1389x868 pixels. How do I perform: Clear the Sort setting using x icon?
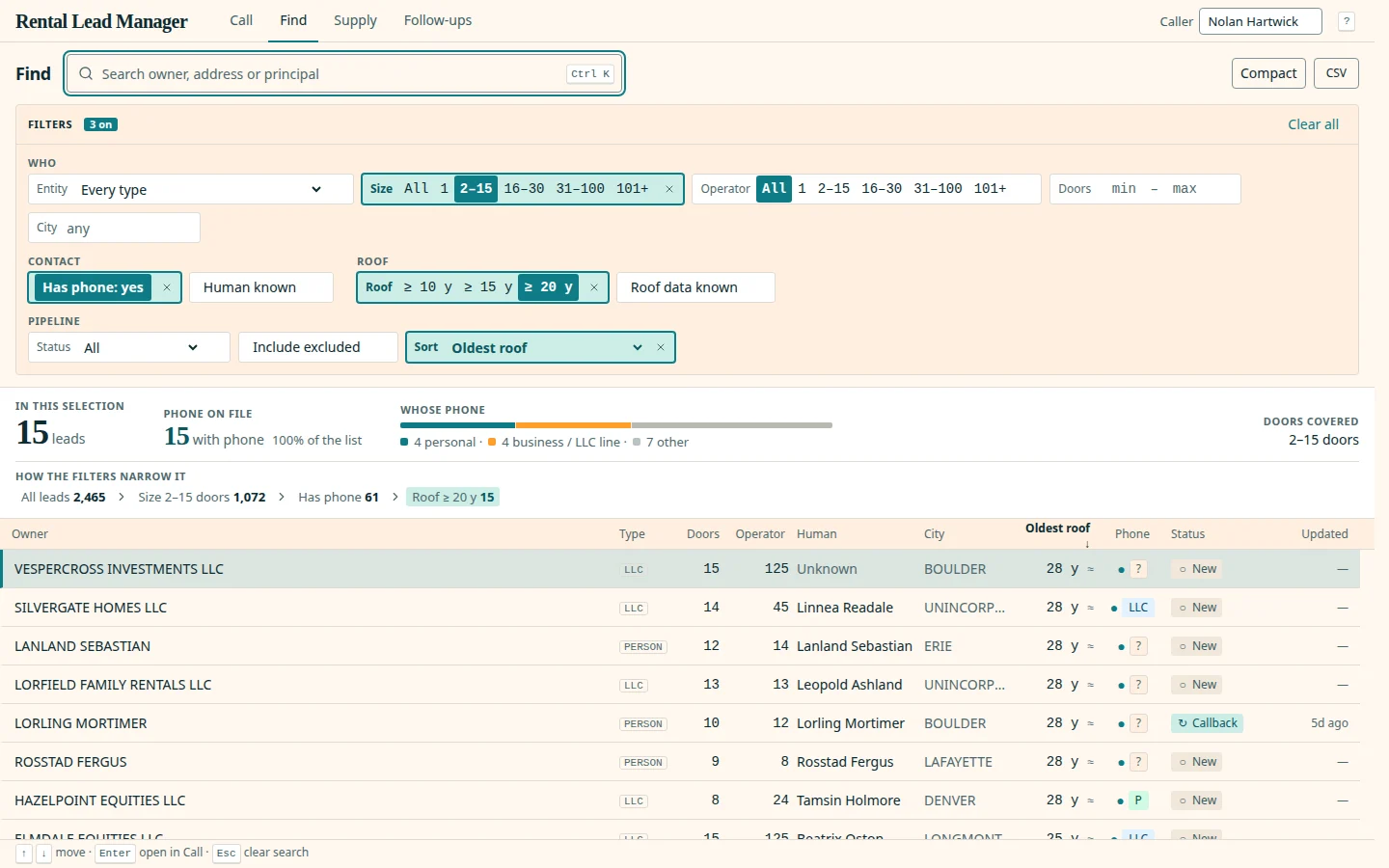(x=661, y=347)
